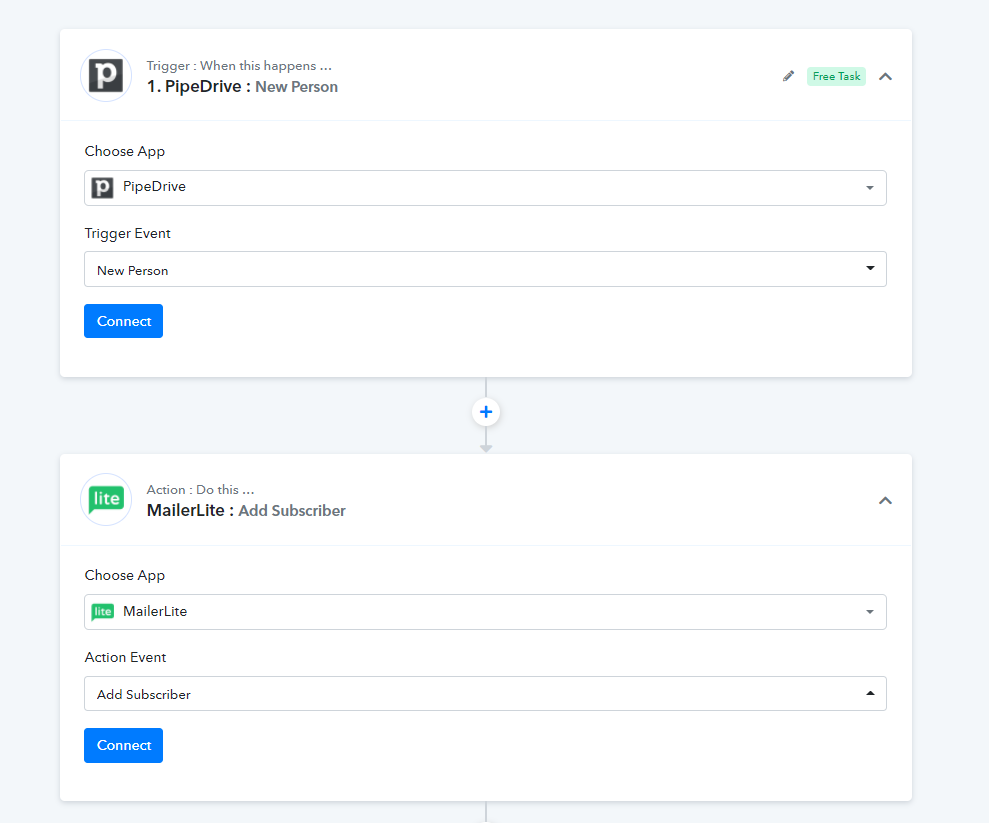Click Connect button under Action Event
The height and width of the screenshot is (823, 989).
pyautogui.click(x=124, y=745)
